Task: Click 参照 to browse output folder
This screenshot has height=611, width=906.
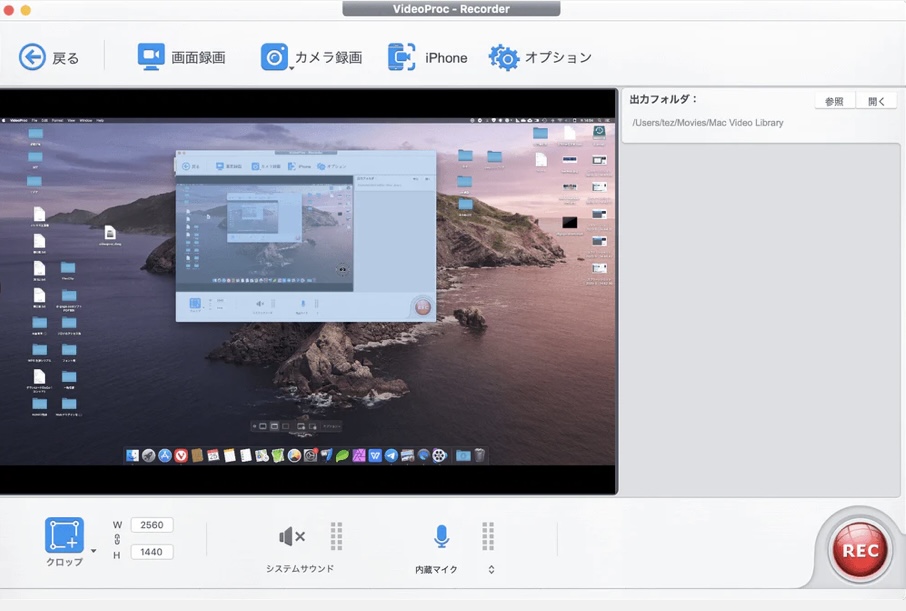Action: (x=833, y=100)
